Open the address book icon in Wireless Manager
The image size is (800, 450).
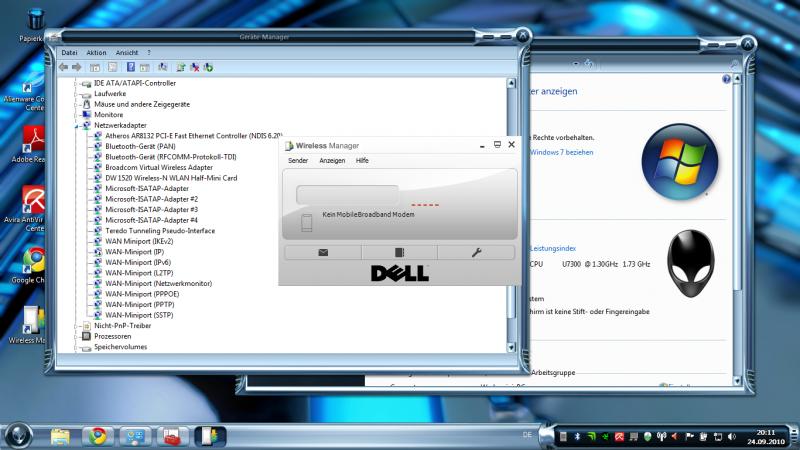(400, 253)
